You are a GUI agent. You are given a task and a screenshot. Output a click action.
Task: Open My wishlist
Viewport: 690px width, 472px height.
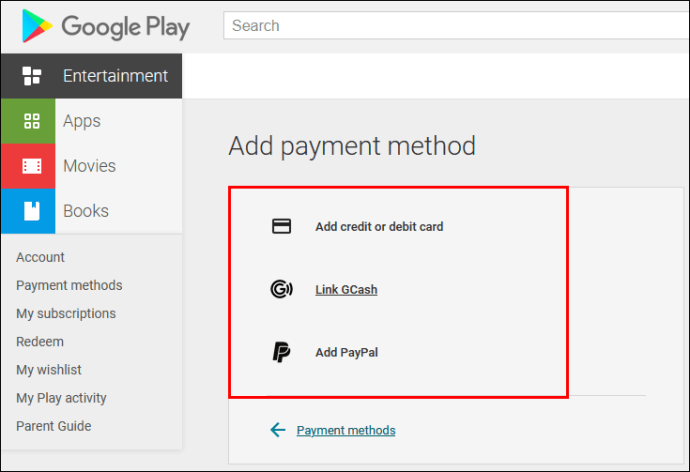[x=49, y=370]
